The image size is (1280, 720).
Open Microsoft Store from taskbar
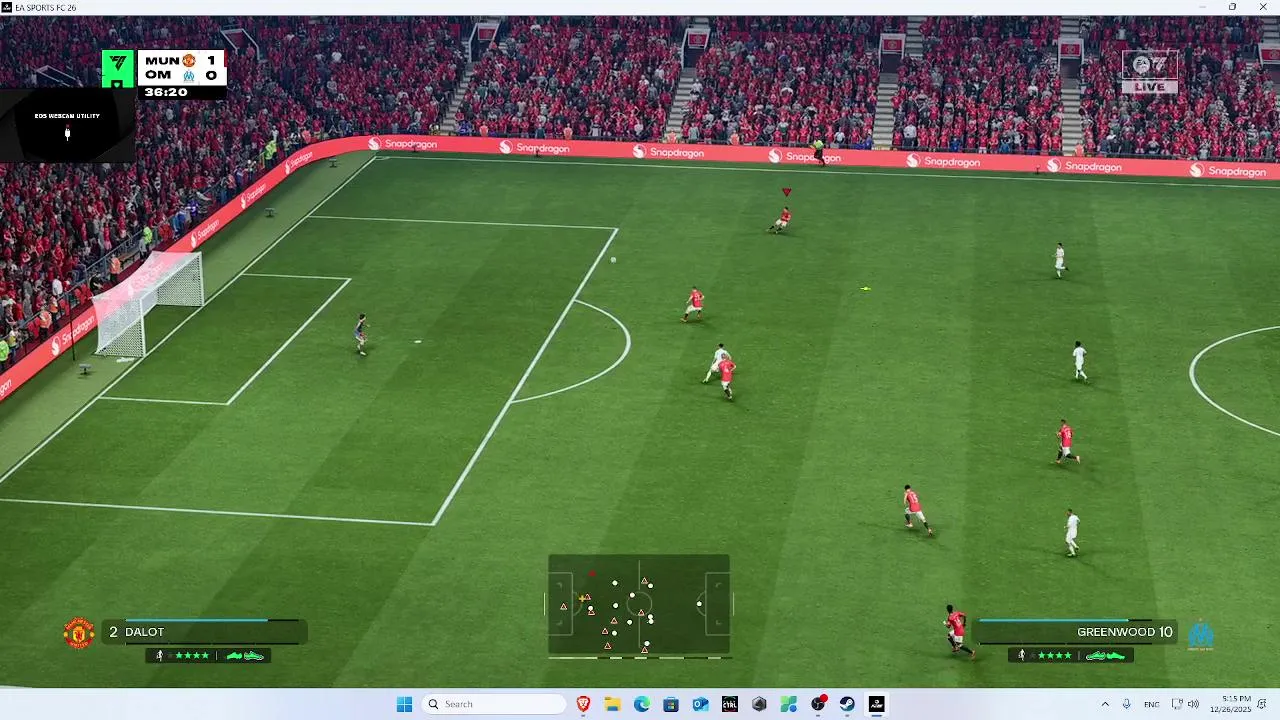coord(671,704)
